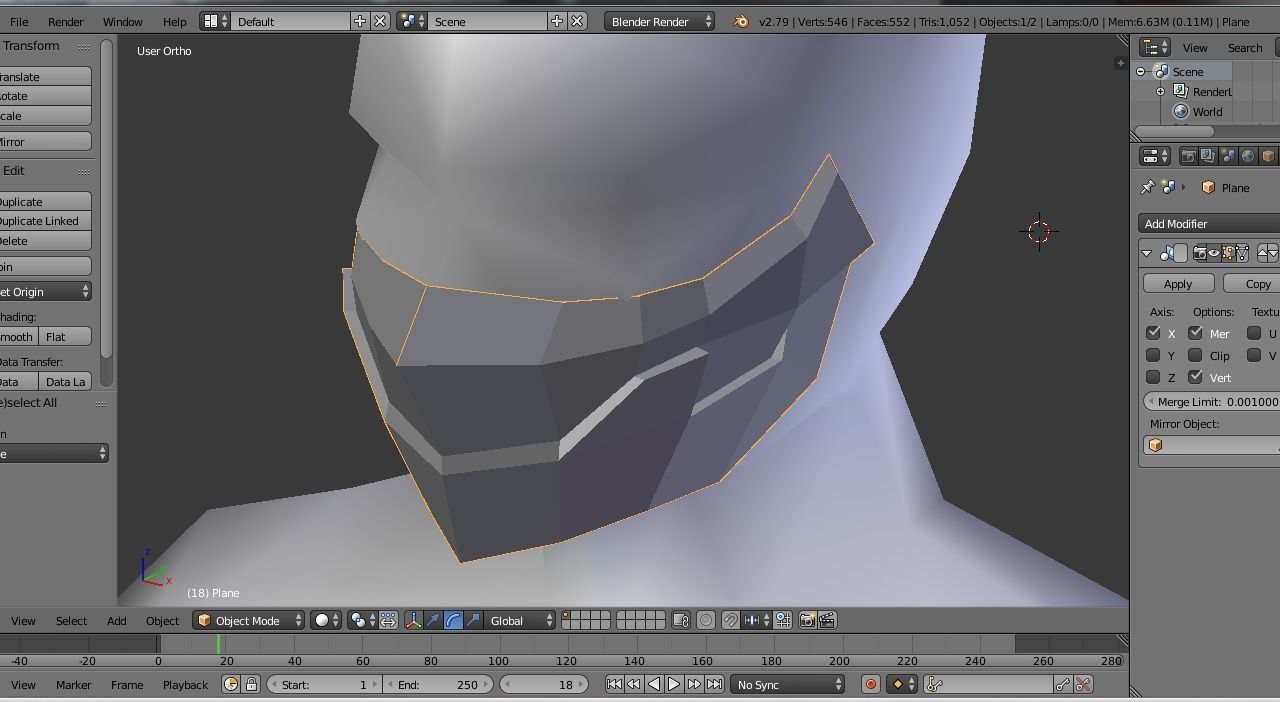
Task: Click the Flat shading button
Action: [66, 337]
